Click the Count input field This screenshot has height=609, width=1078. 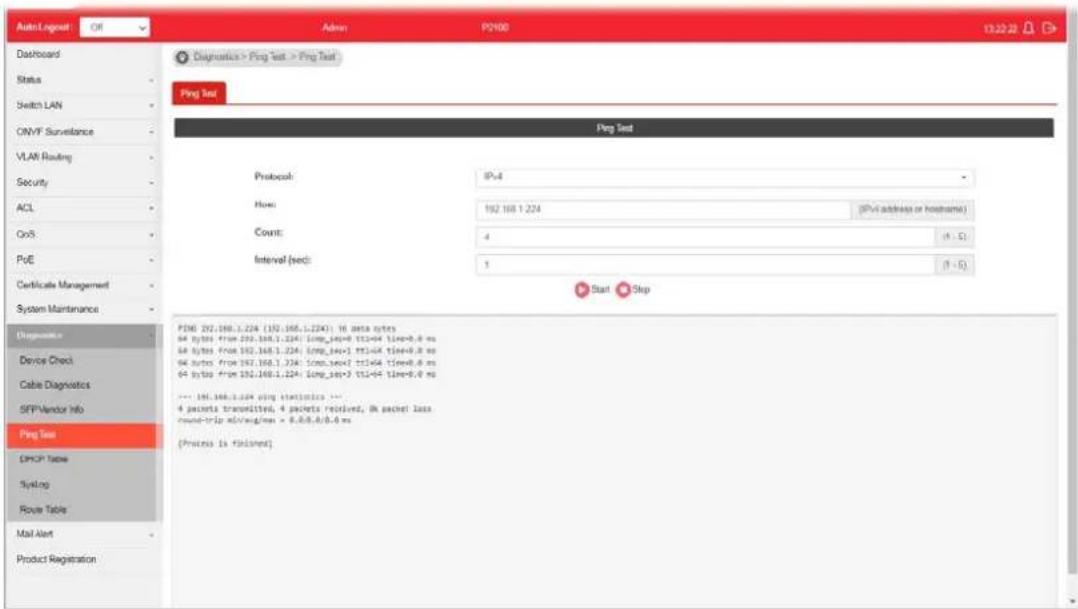point(705,236)
